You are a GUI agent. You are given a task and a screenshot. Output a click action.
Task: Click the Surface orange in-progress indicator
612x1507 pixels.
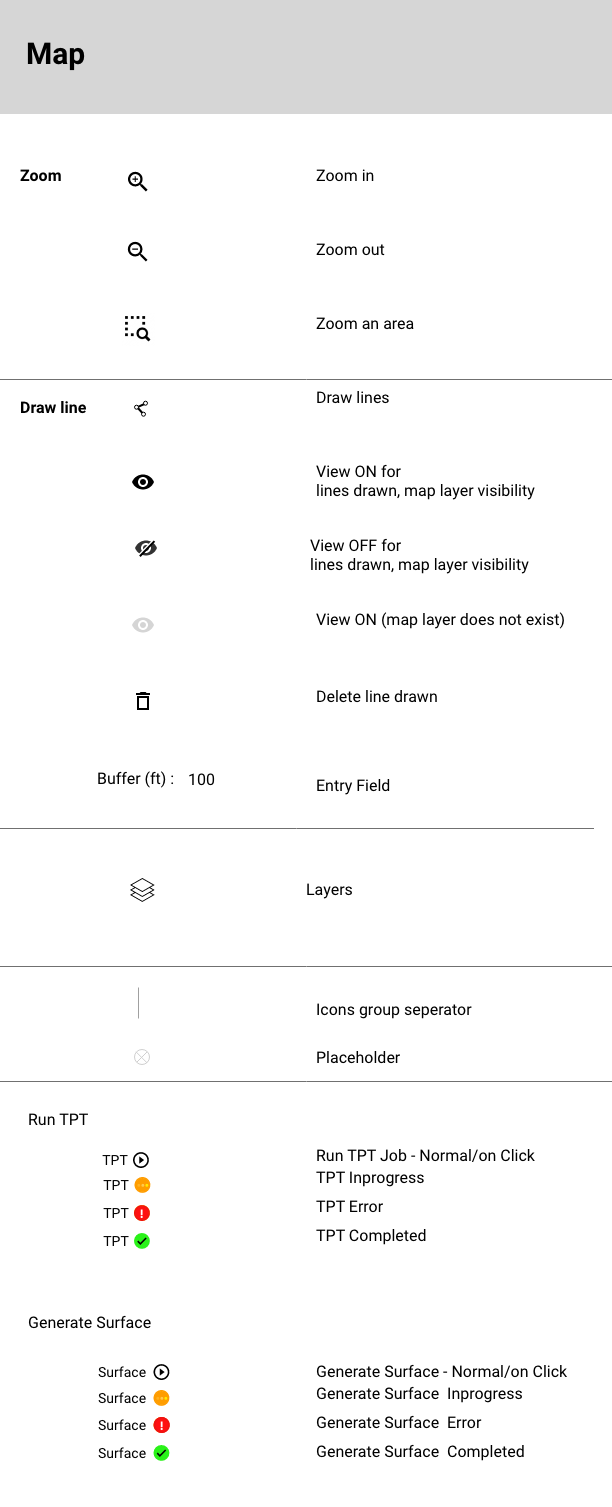pos(162,1398)
